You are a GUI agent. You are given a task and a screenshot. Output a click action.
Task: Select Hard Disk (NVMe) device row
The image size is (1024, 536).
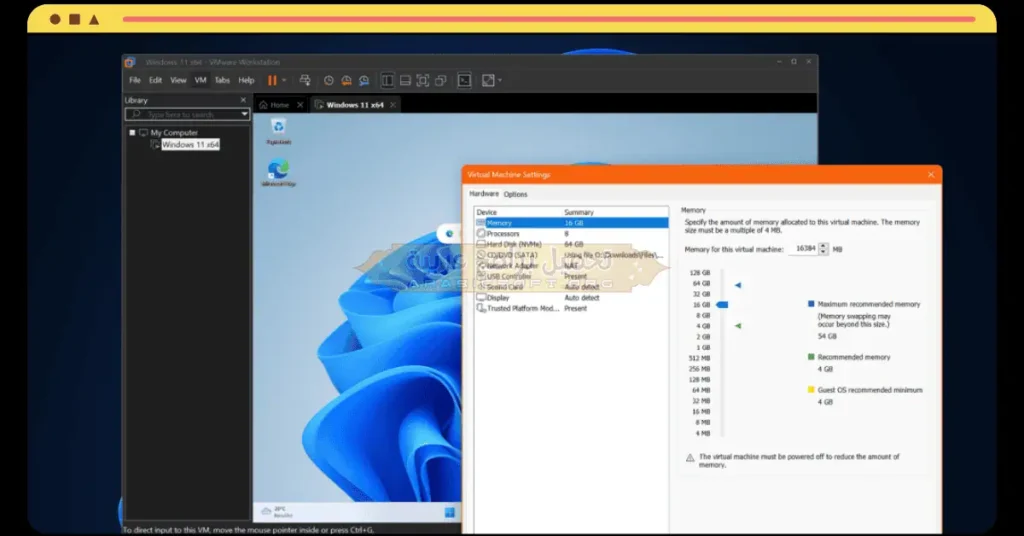[x=572, y=244]
